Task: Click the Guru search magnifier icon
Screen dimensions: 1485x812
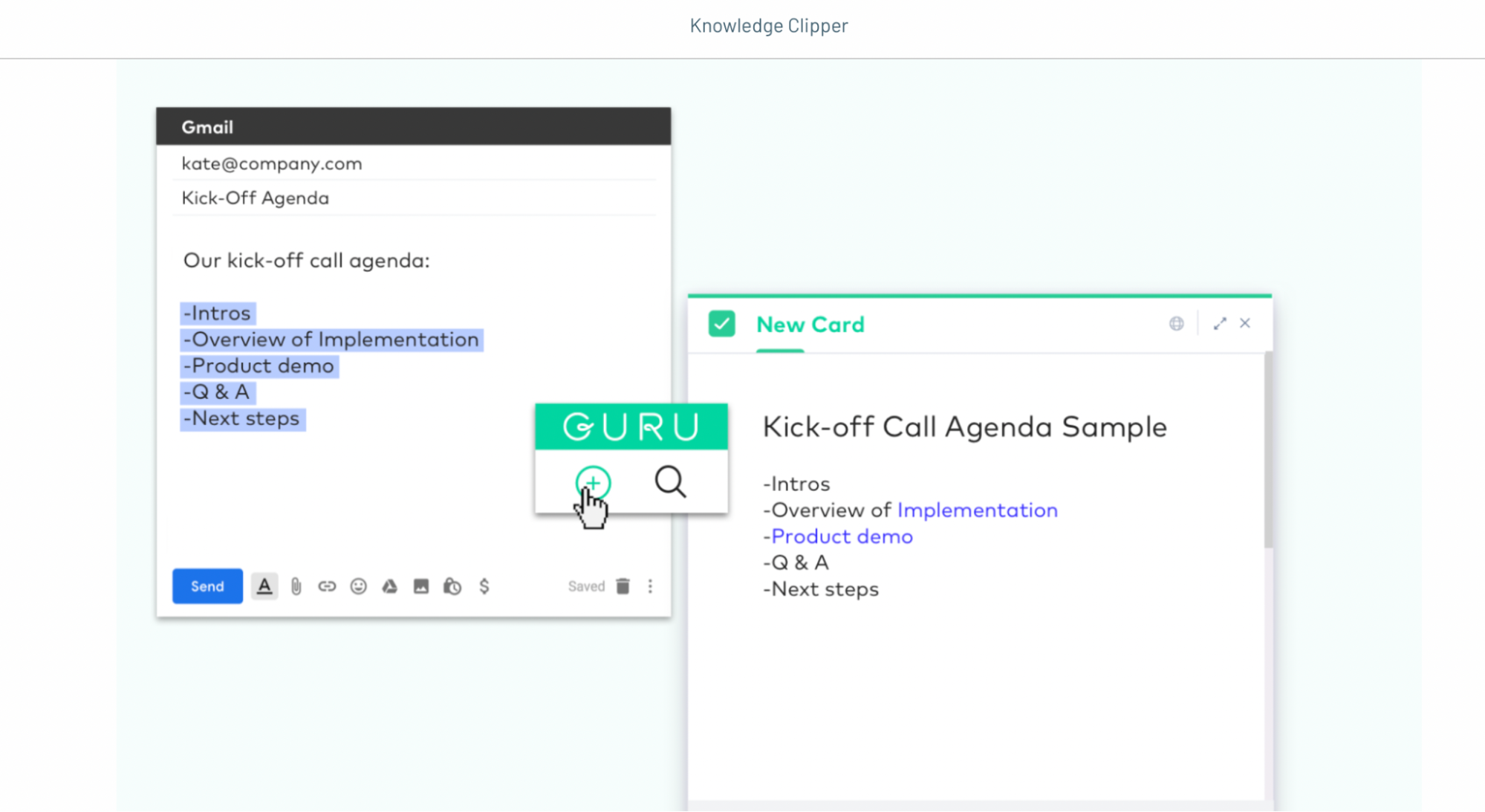Action: (x=671, y=482)
